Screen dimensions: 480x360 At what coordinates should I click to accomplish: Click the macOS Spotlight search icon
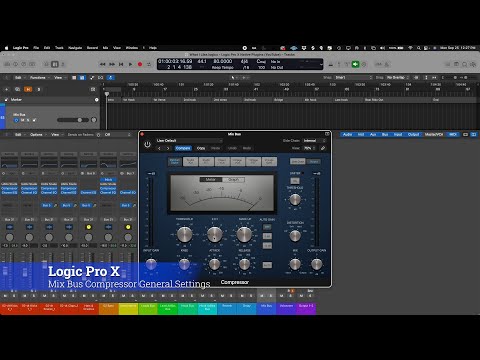[419, 48]
